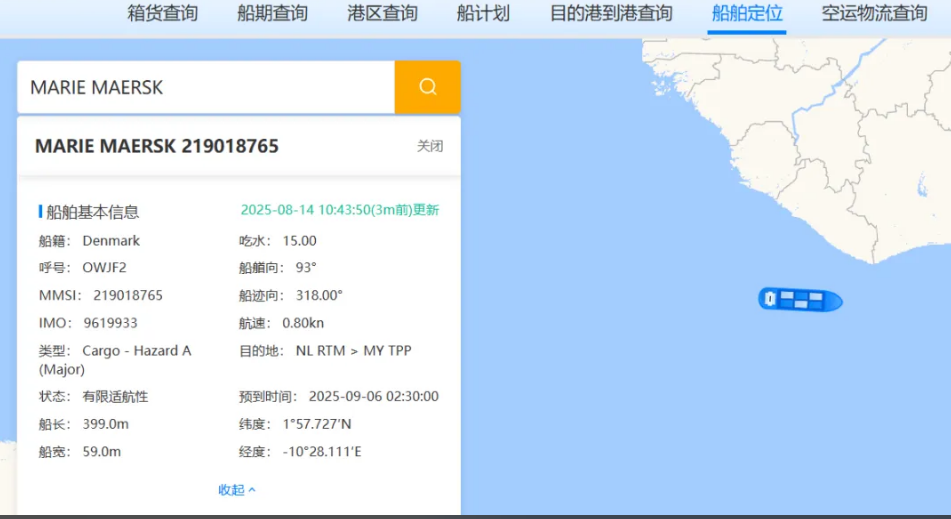Screen dimensions: 951x519
Task: Switch to the 港区查询 tab
Action: [382, 13]
